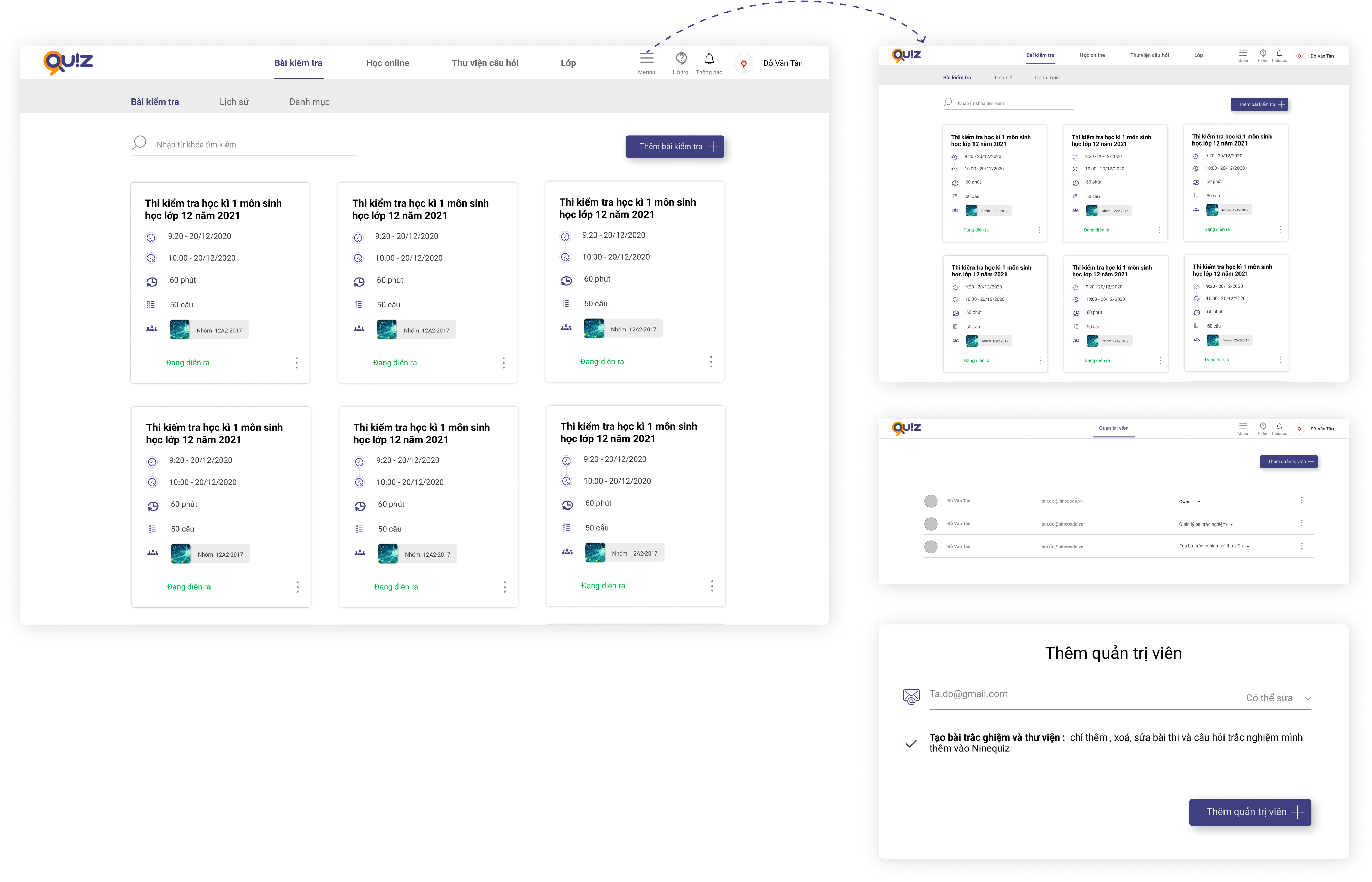Click the Đang diễn ra status in the large screen's top-left card
Image resolution: width=1372 pixels, height=882 pixels.
tap(188, 363)
